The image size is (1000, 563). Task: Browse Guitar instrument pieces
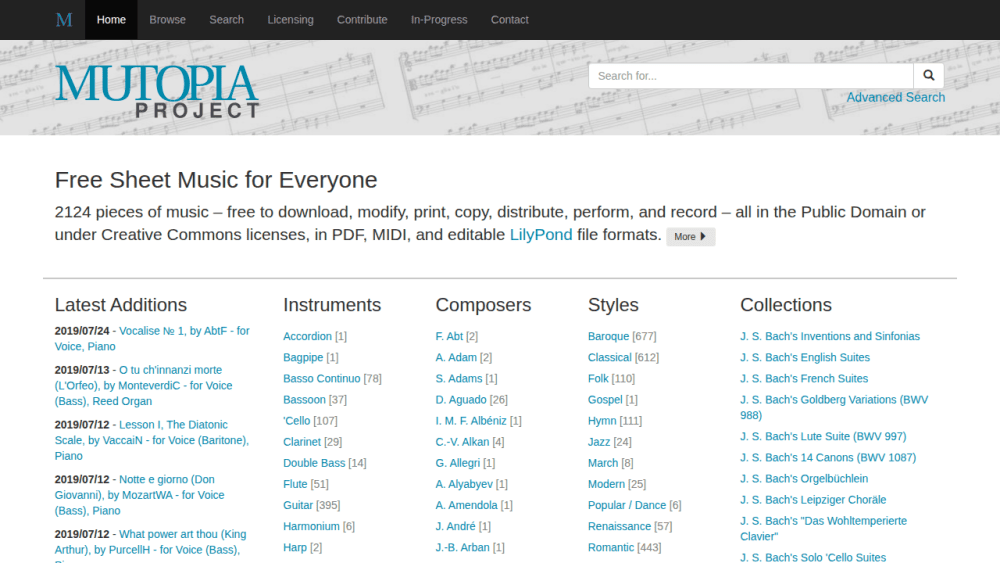[298, 505]
